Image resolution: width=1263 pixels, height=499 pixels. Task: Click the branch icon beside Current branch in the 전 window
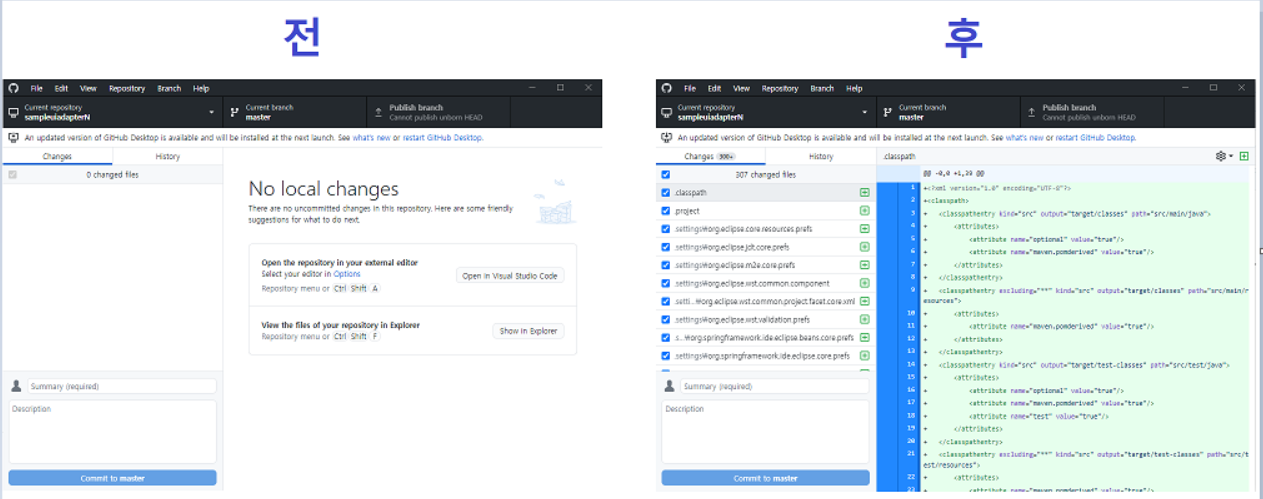coord(234,112)
